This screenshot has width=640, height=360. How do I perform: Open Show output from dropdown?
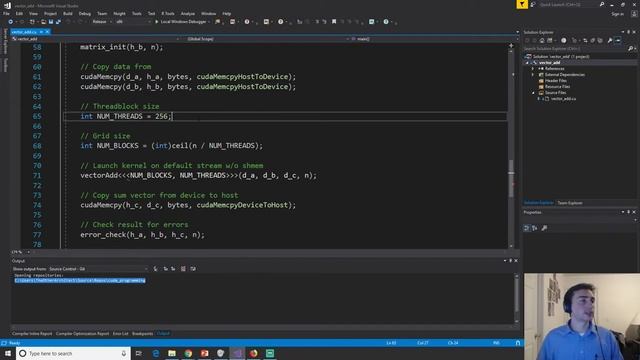tap(98, 269)
